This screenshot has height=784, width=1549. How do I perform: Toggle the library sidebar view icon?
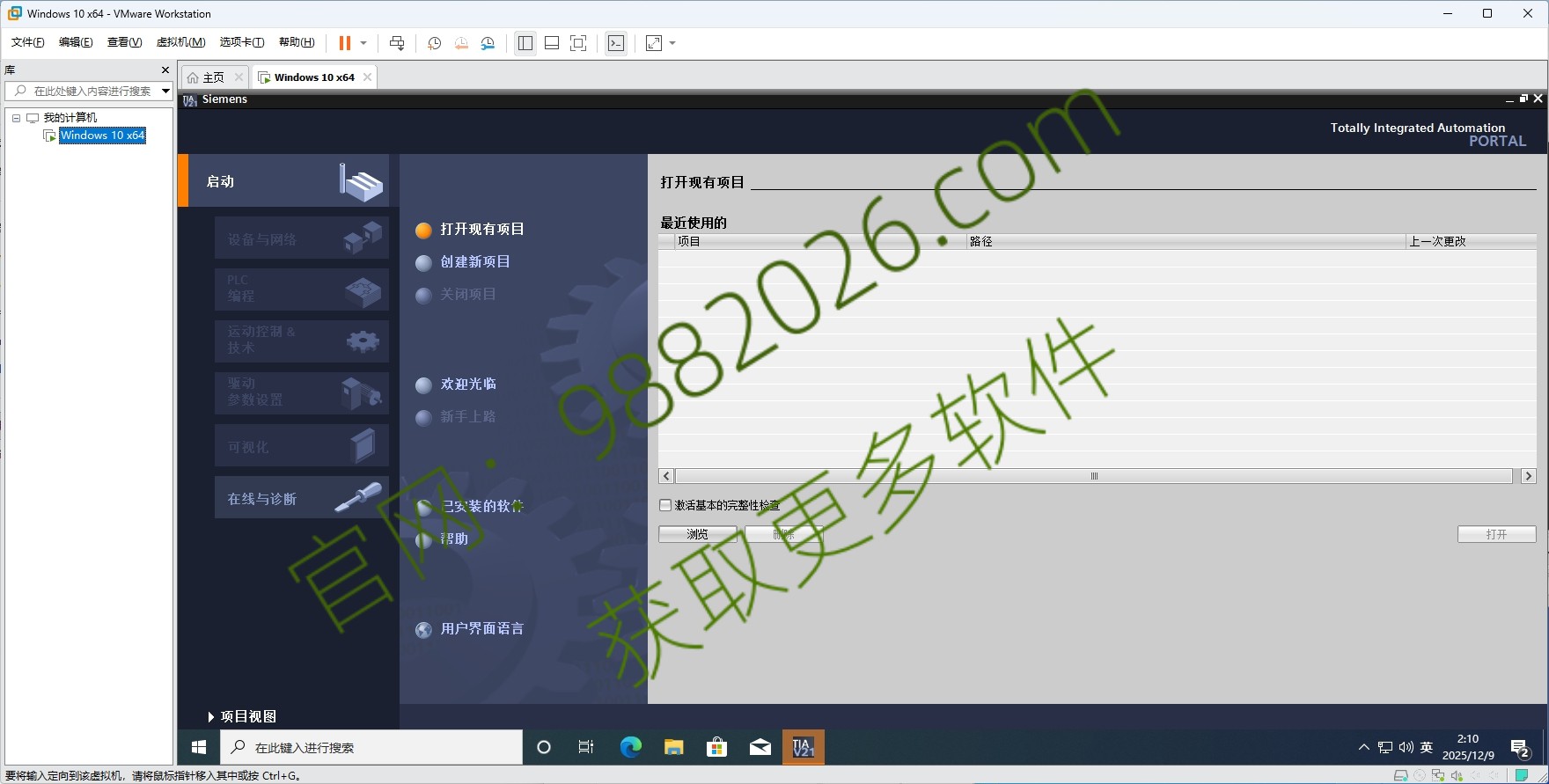(x=525, y=43)
